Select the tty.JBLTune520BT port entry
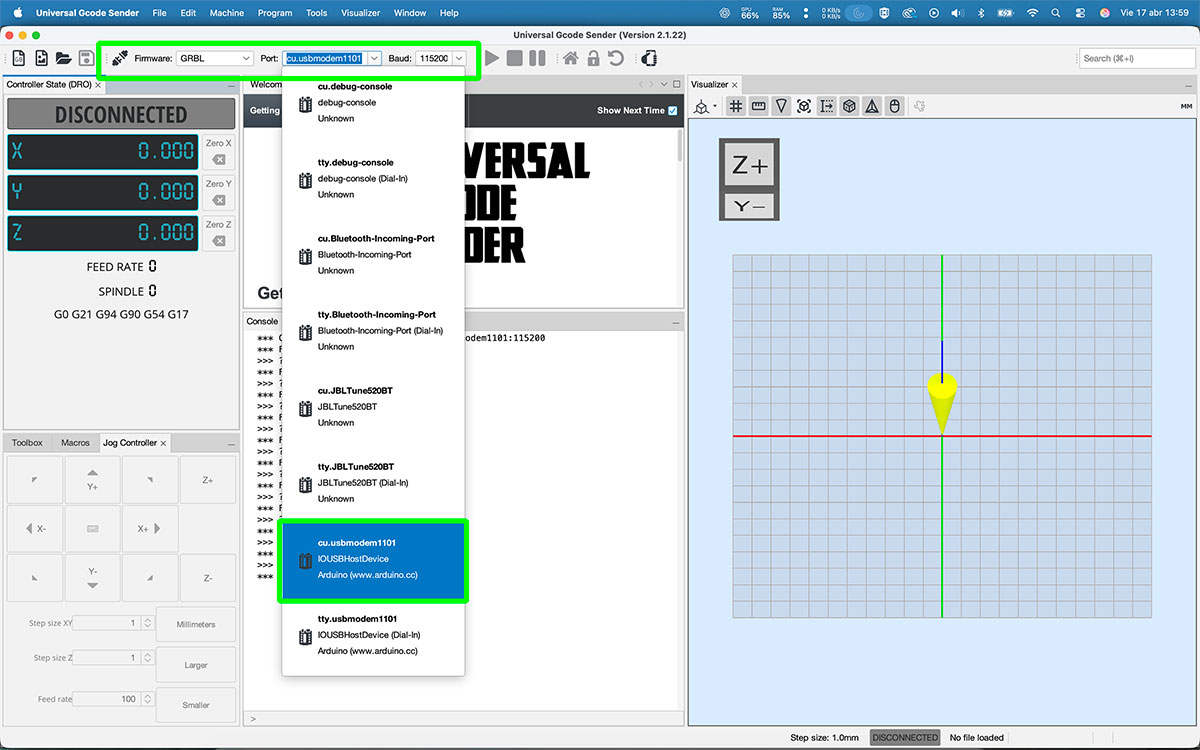Screen dimensions: 1200x750 (x=373, y=482)
